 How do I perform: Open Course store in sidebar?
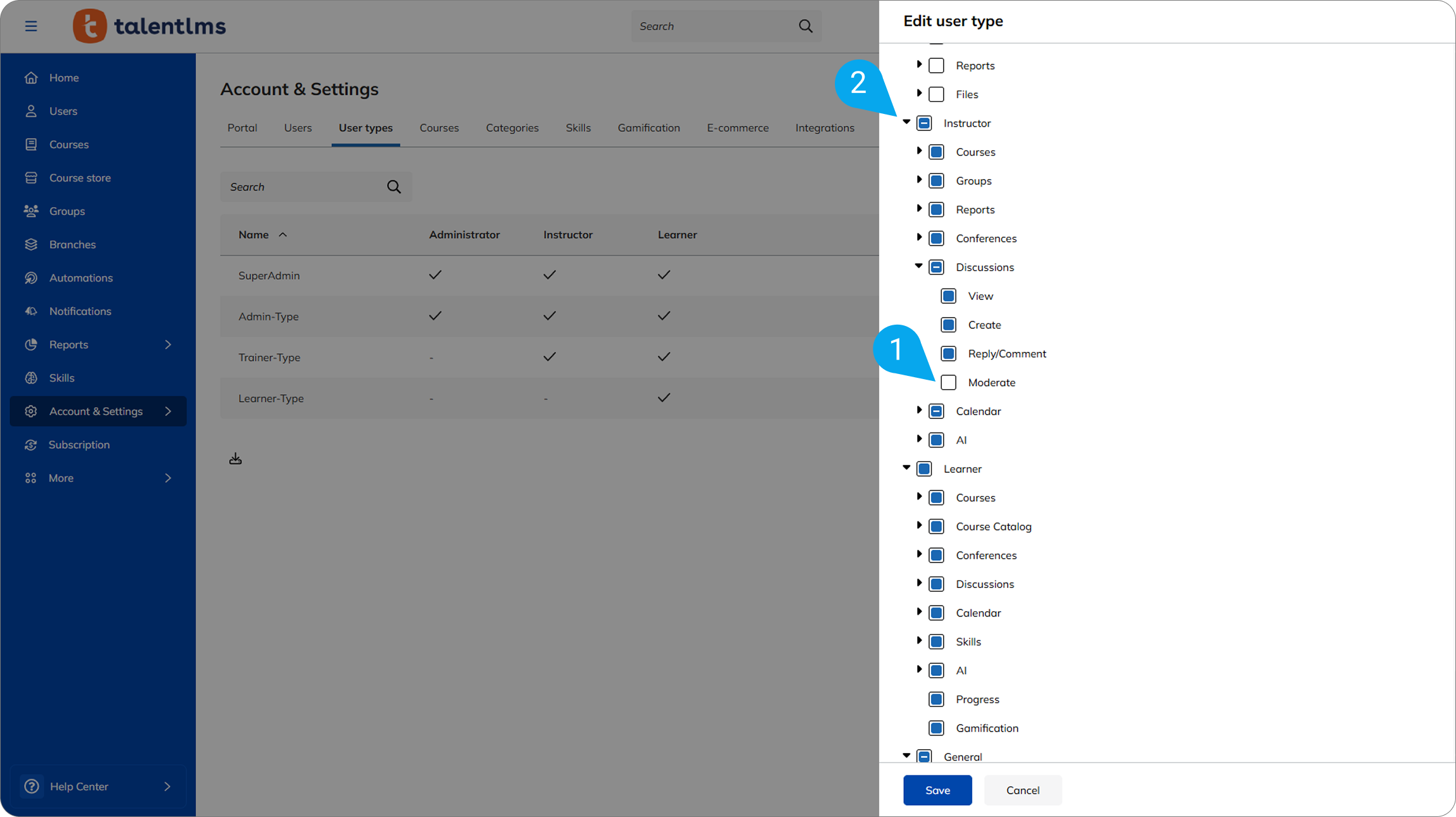(x=80, y=178)
